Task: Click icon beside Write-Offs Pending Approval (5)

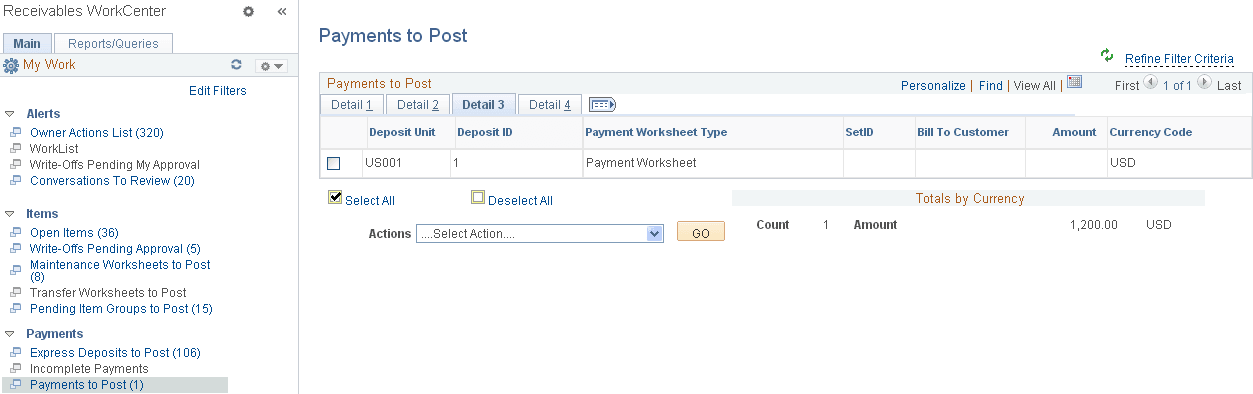Action: pos(15,248)
